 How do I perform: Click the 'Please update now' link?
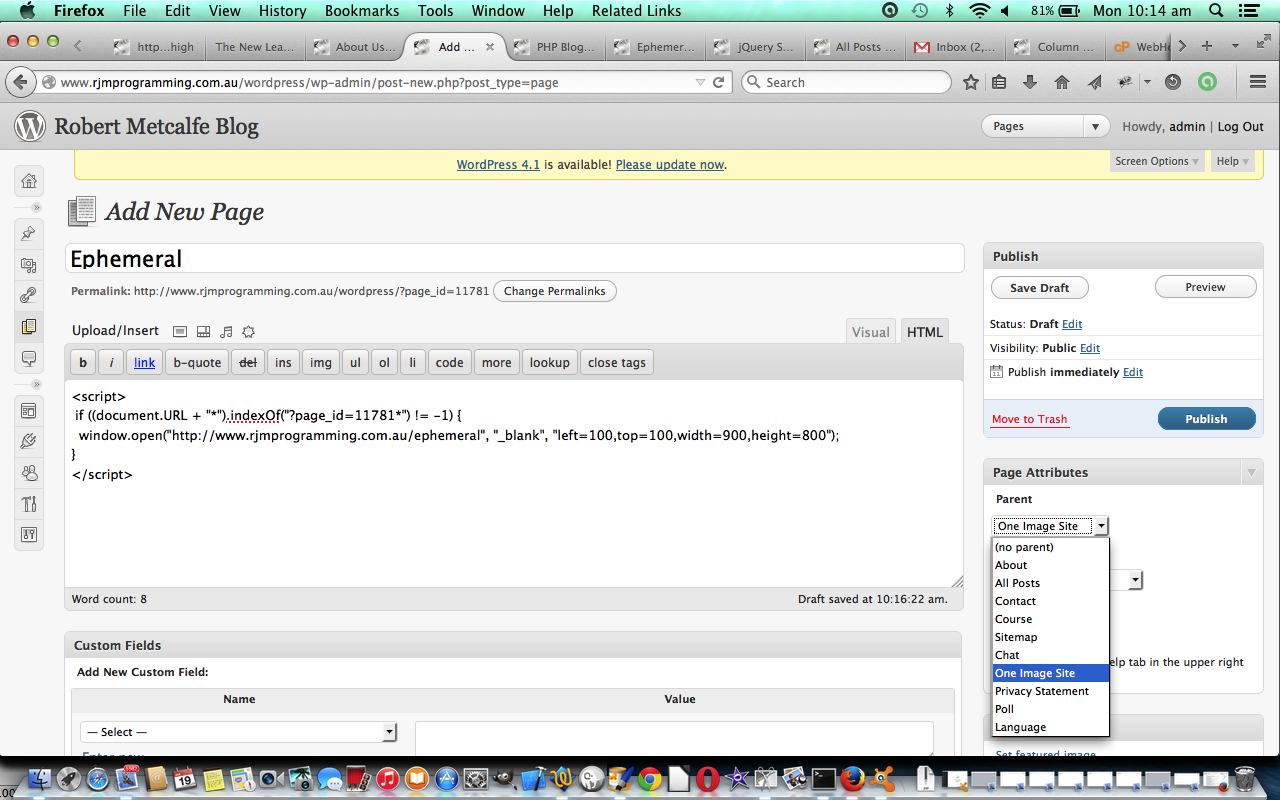click(669, 165)
